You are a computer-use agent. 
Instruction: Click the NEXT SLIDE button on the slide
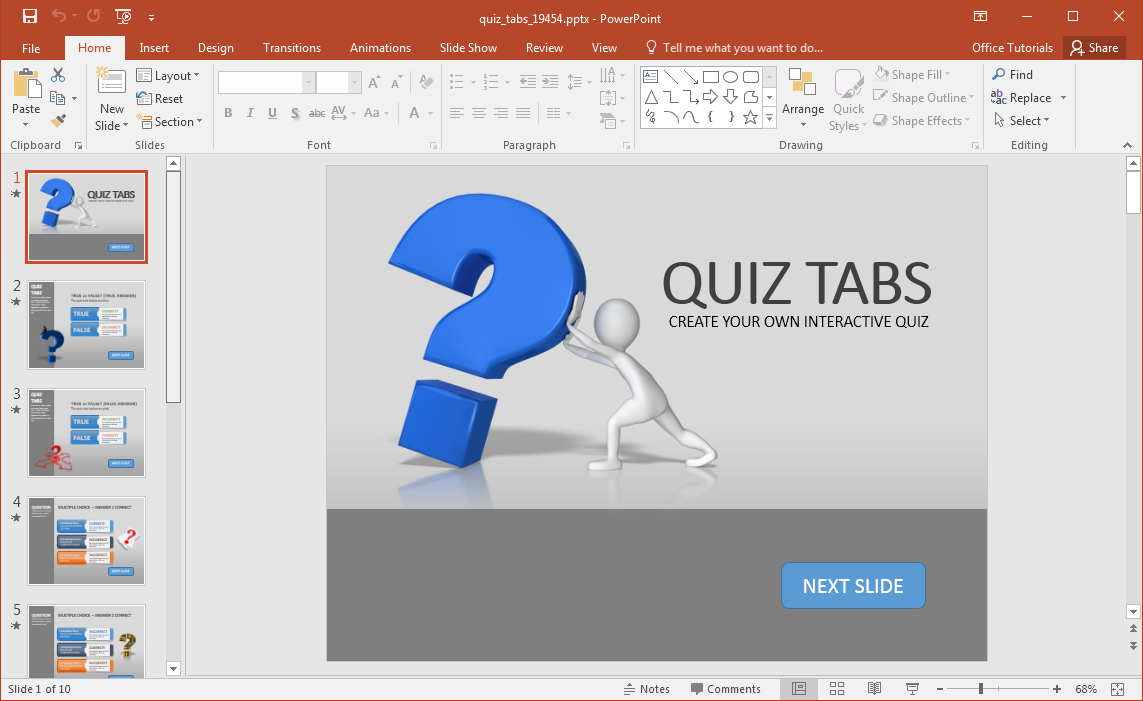coord(853,586)
